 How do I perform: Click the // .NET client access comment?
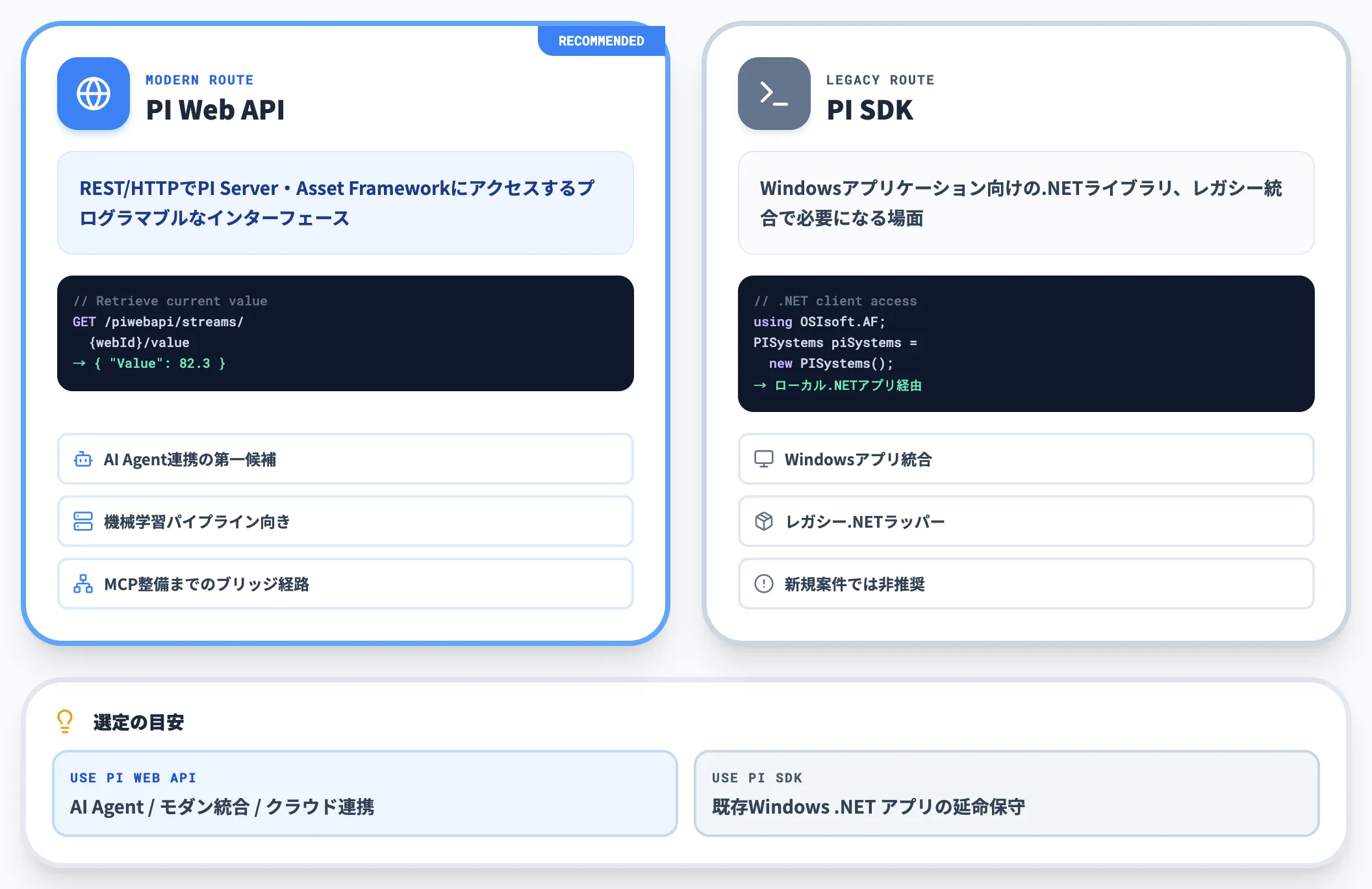(835, 301)
